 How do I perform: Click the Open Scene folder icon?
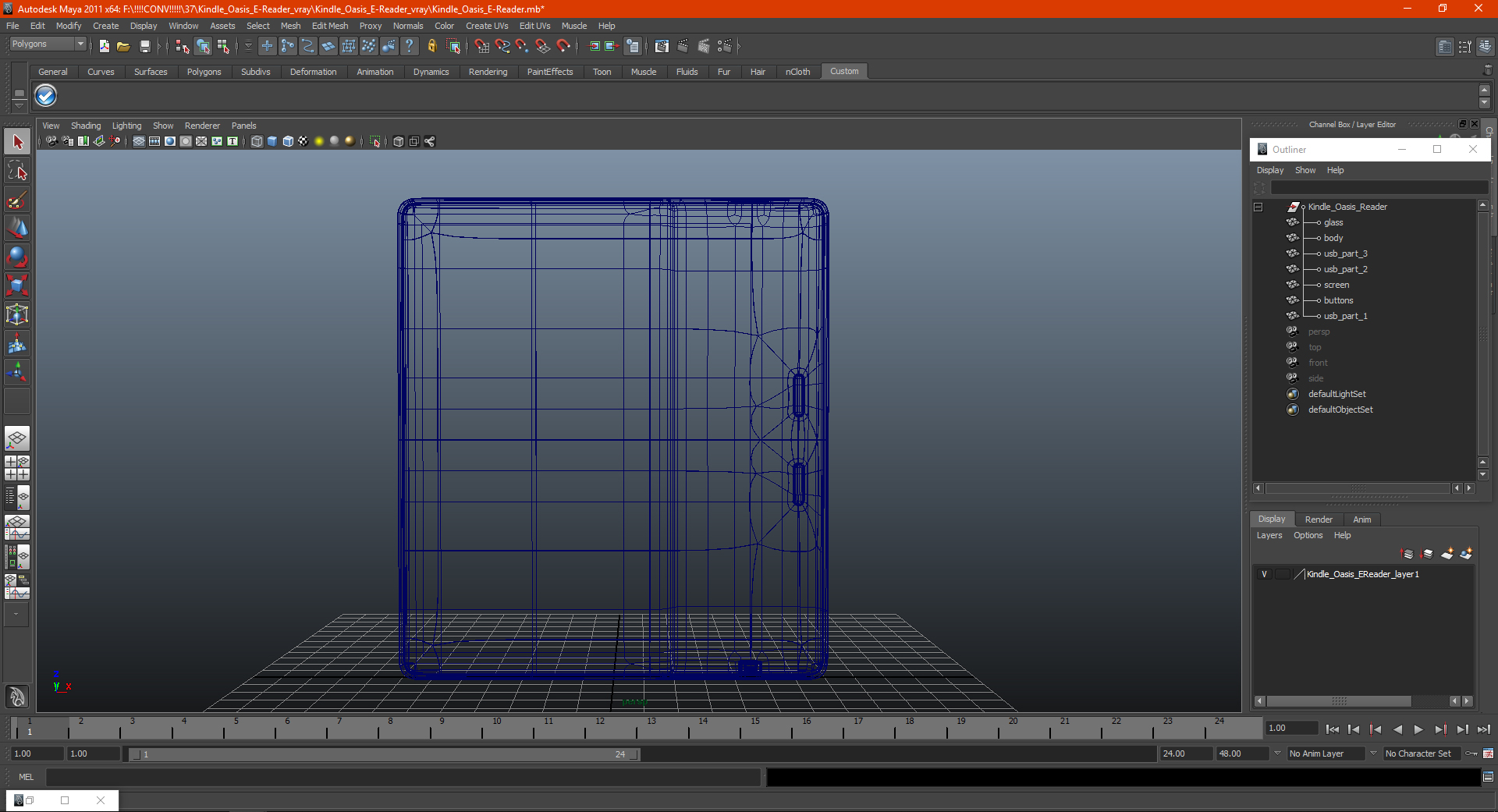click(x=123, y=46)
